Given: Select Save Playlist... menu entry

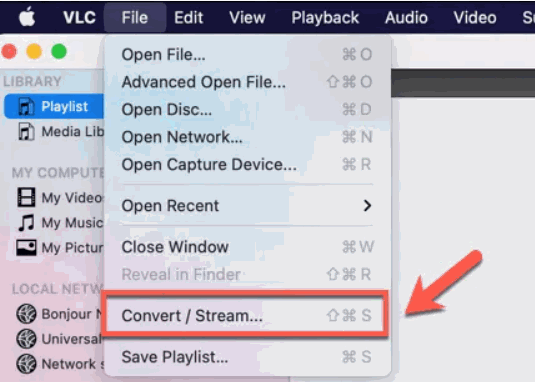Looking at the screenshot, I should (x=248, y=357).
